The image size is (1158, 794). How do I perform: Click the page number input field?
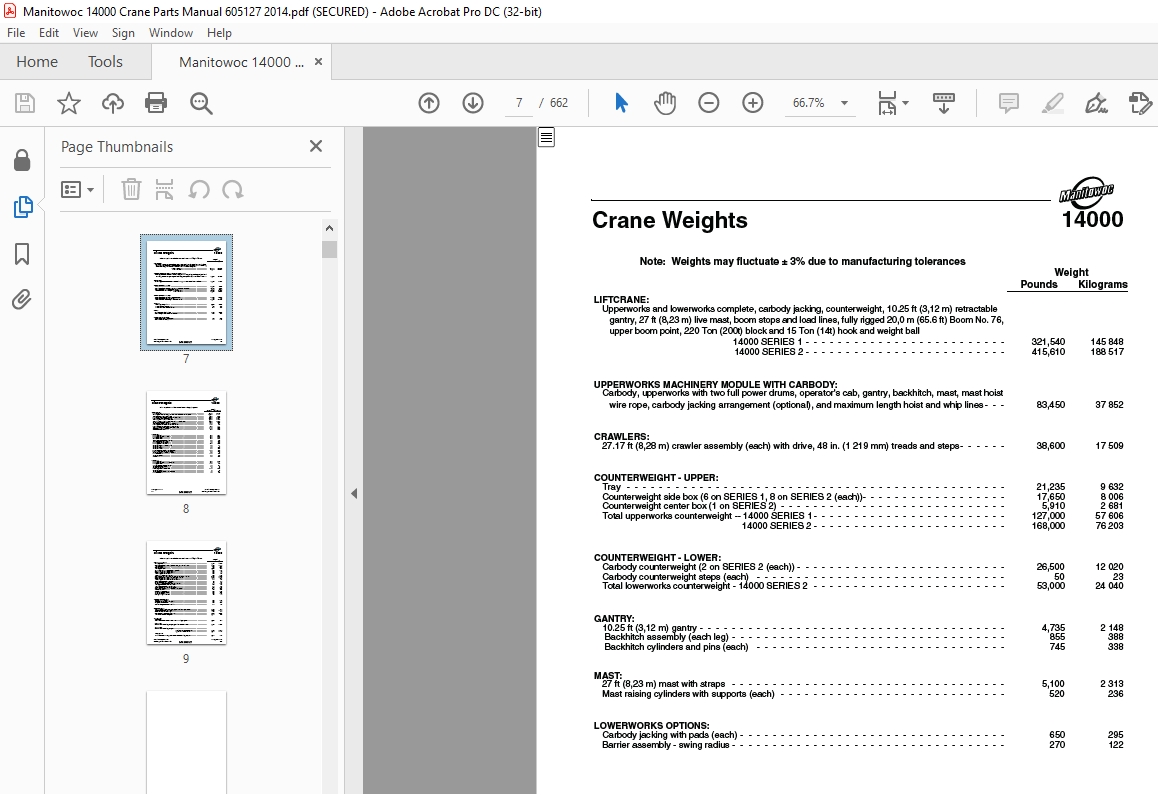519,103
